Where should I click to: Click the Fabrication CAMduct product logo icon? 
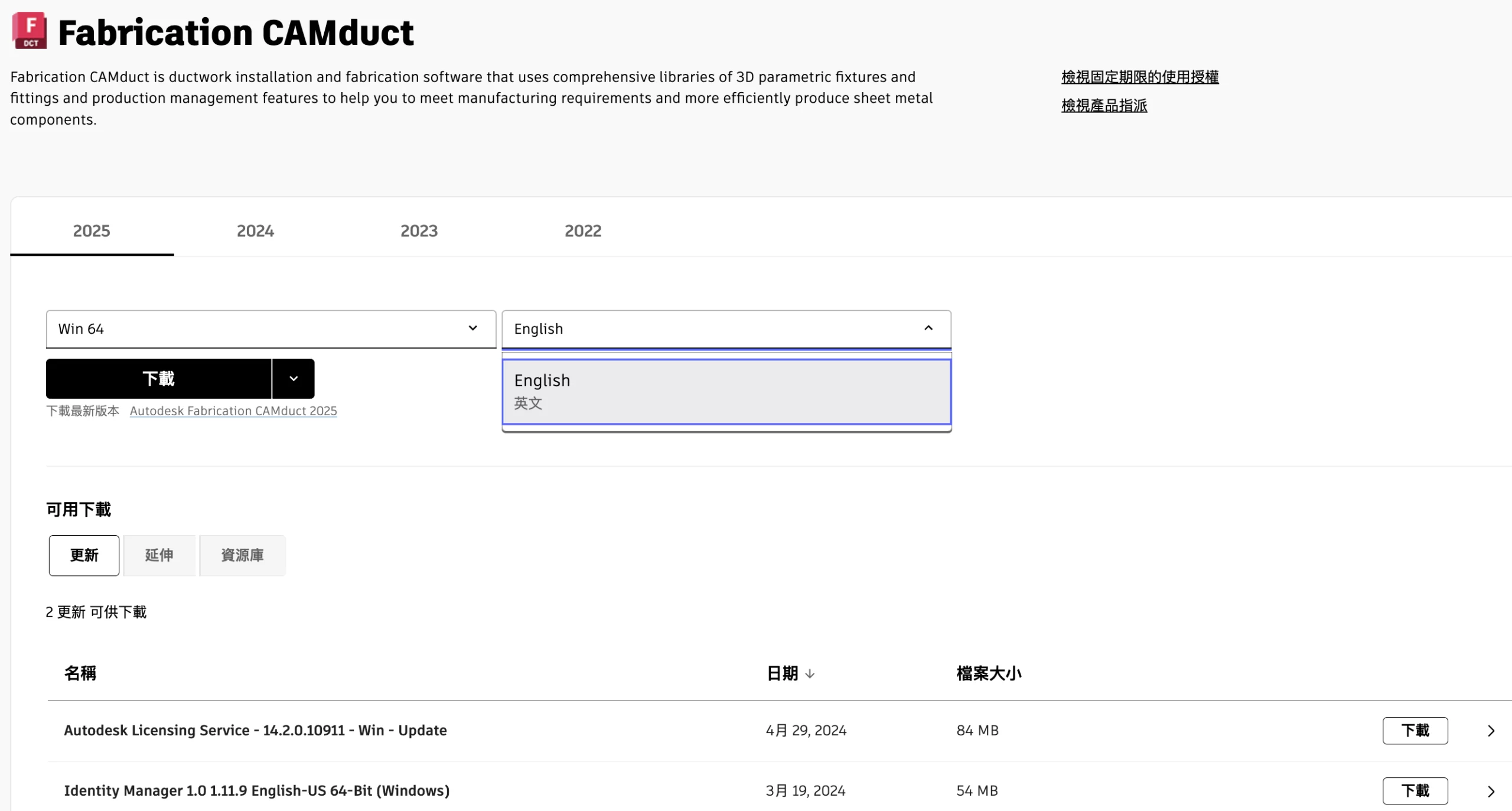click(30, 31)
